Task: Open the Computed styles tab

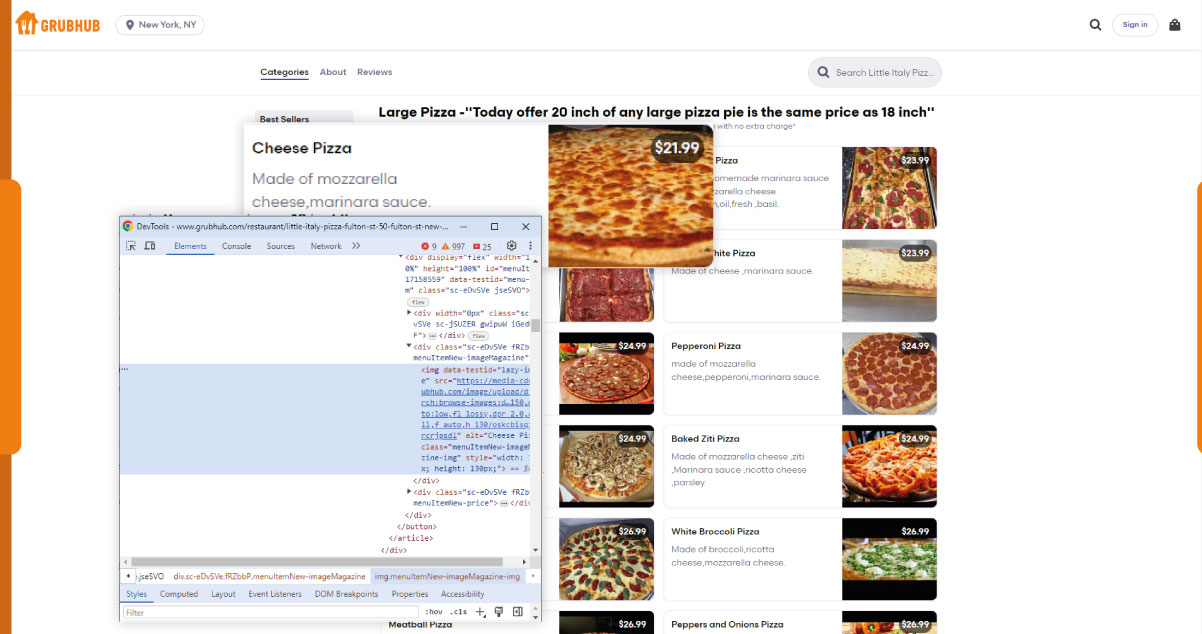Action: [179, 594]
